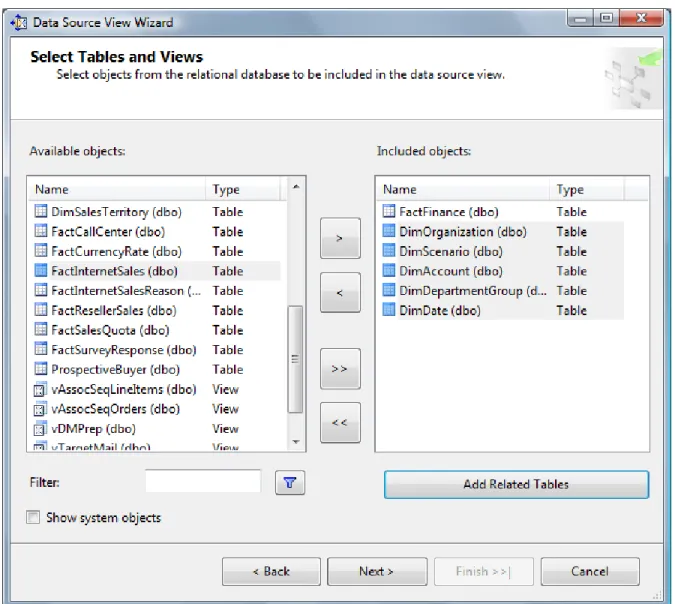Click the FactCurrencyRate table icon

point(40,251)
